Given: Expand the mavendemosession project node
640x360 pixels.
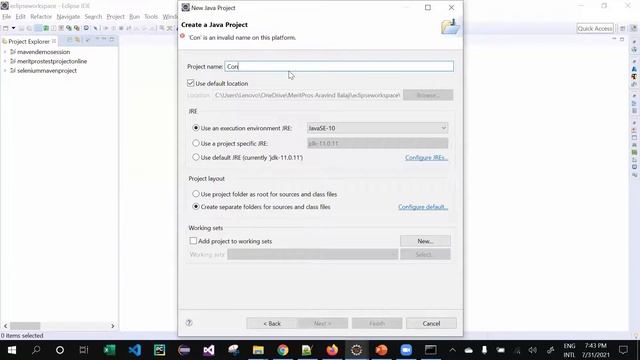Looking at the screenshot, I should coord(5,52).
